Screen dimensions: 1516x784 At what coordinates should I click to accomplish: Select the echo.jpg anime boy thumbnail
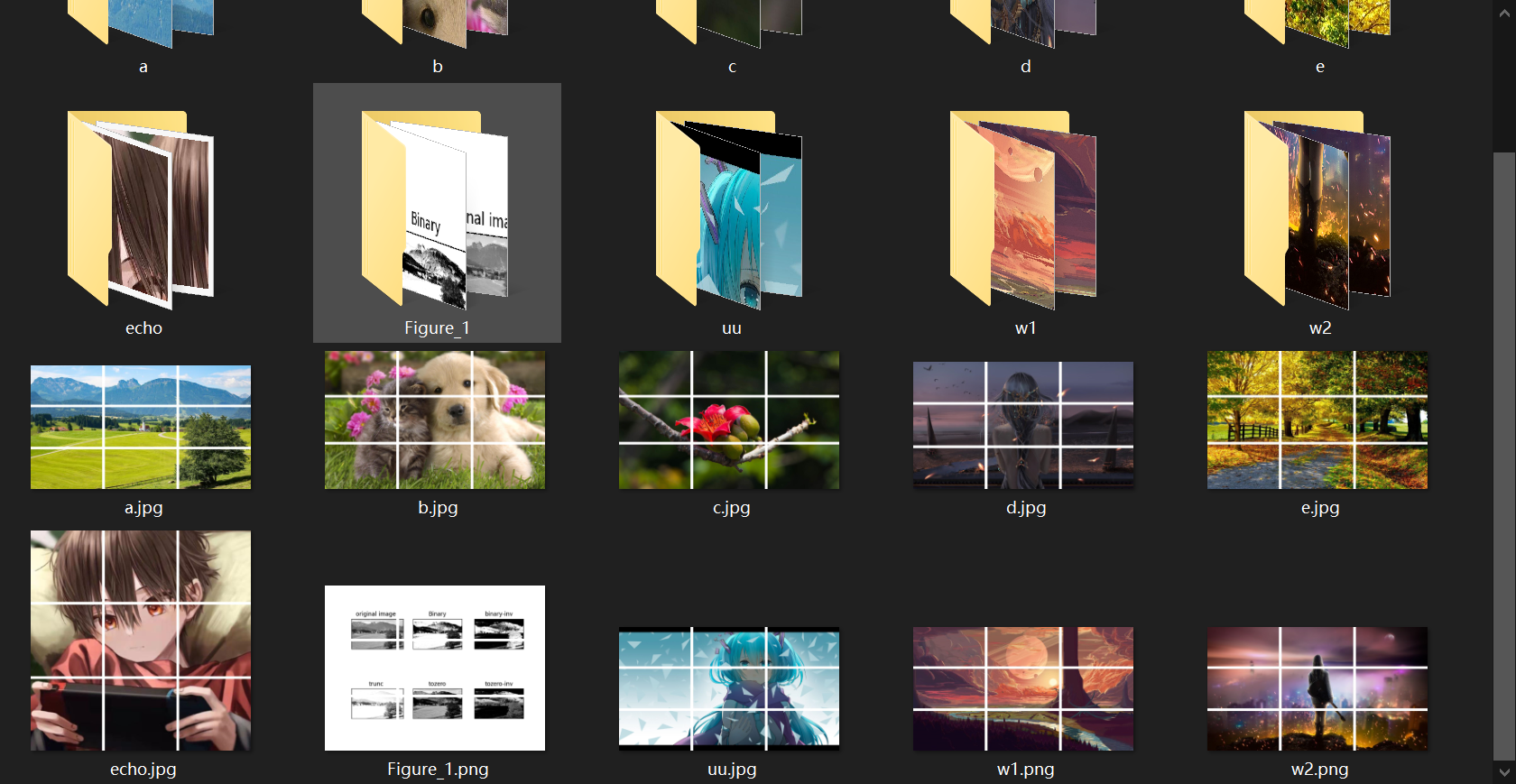pyautogui.click(x=141, y=641)
